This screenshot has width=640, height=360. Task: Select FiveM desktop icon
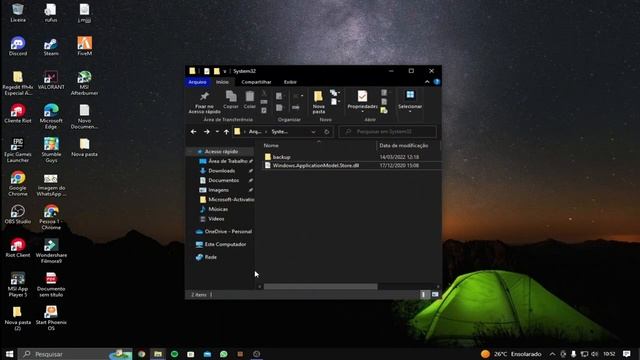[x=84, y=46]
